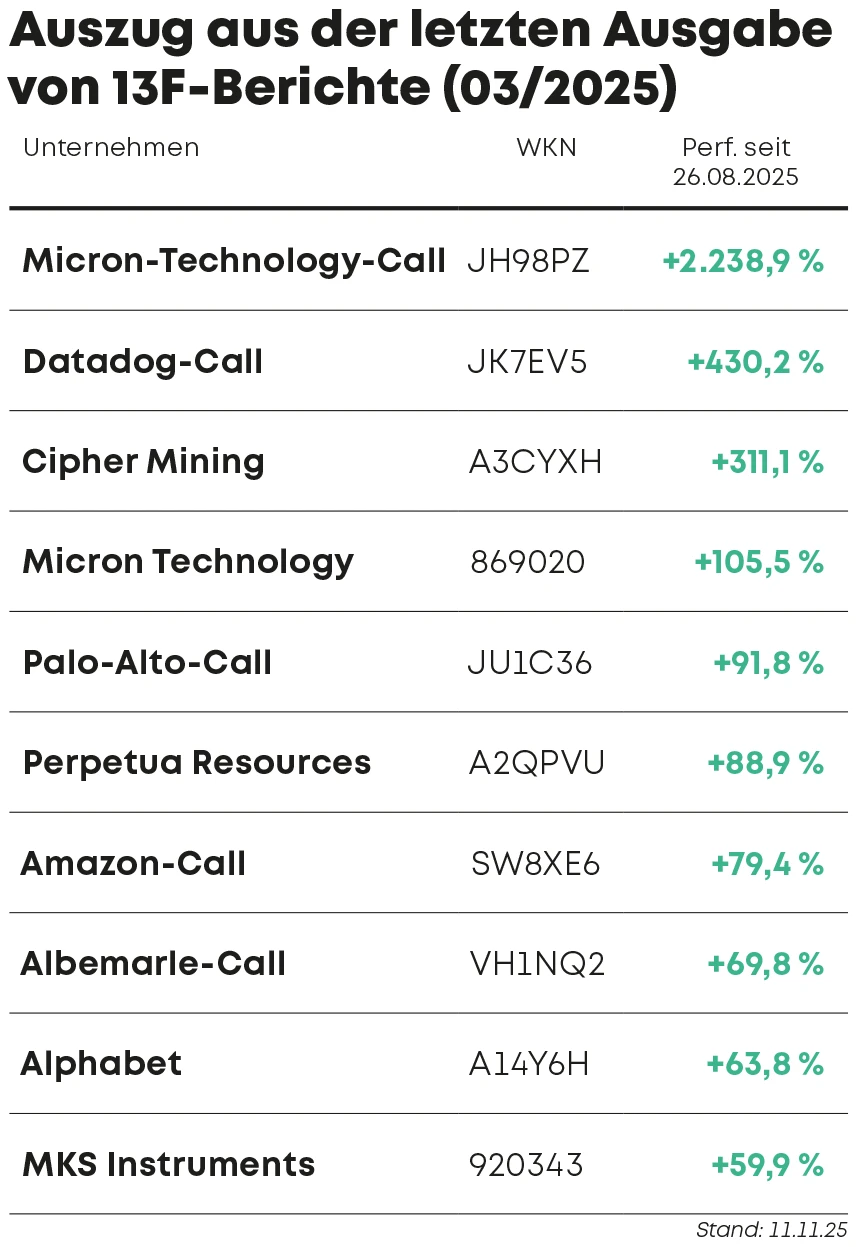
Task: Click the Micron-Technology-Call company name
Action: click(x=233, y=261)
